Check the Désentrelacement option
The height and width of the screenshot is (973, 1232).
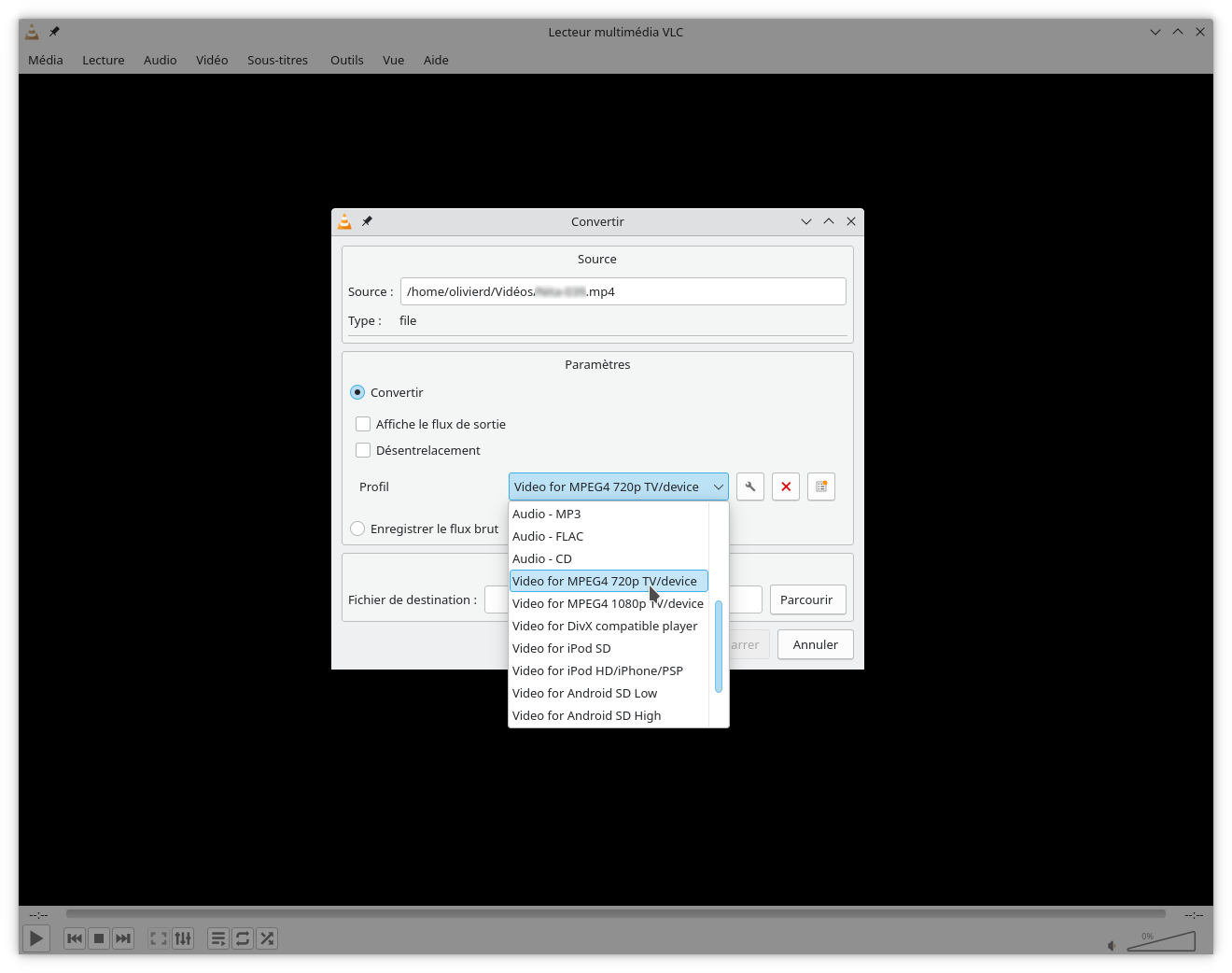363,450
